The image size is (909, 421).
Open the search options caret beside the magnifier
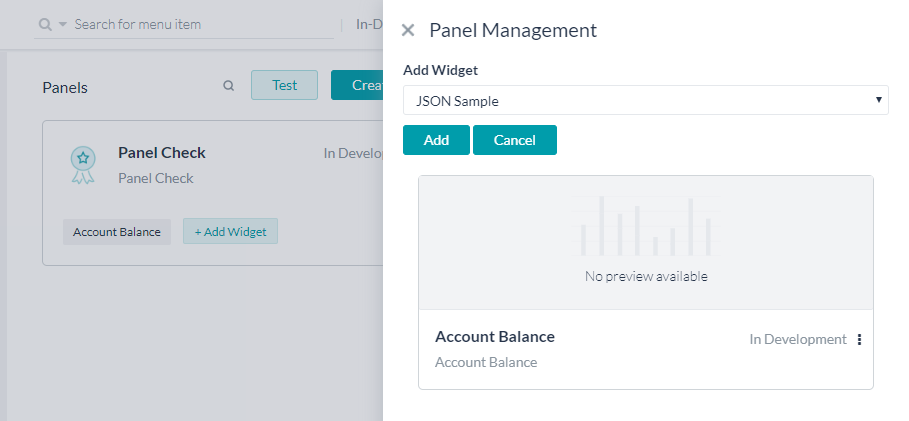pos(63,24)
